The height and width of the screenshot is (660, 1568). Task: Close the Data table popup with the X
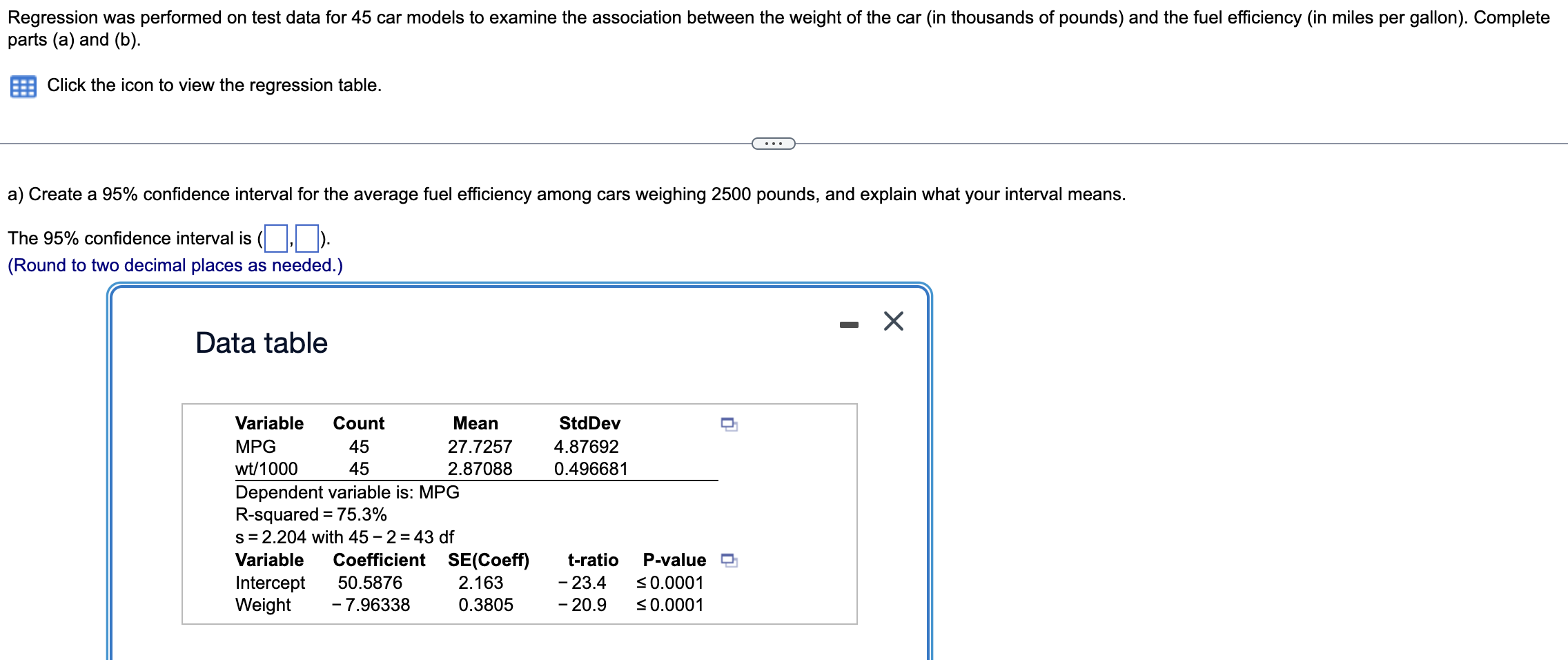(x=894, y=320)
